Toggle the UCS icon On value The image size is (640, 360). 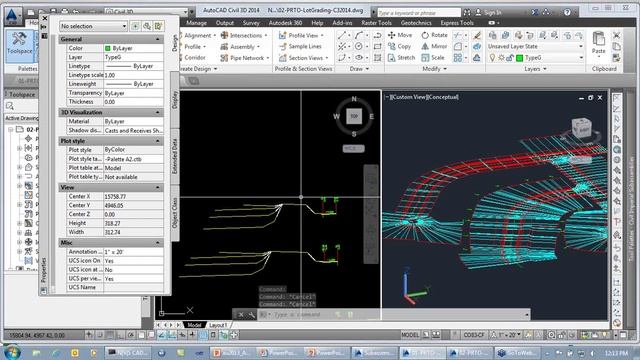(133, 261)
